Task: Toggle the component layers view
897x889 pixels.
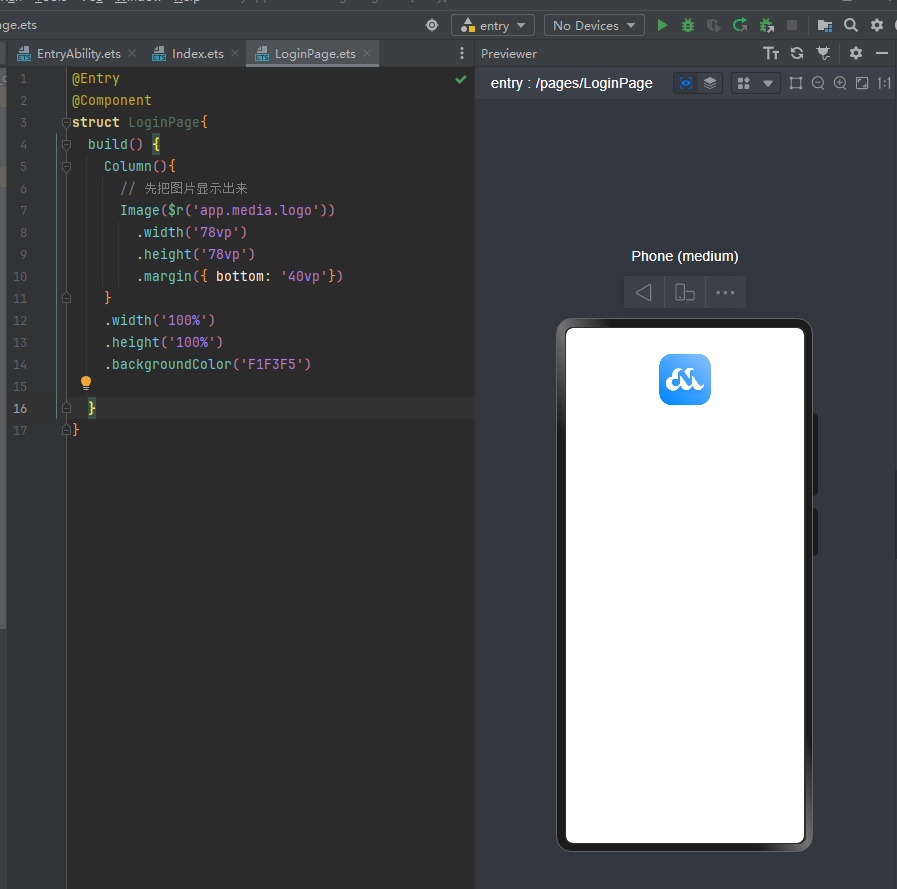Action: 710,84
